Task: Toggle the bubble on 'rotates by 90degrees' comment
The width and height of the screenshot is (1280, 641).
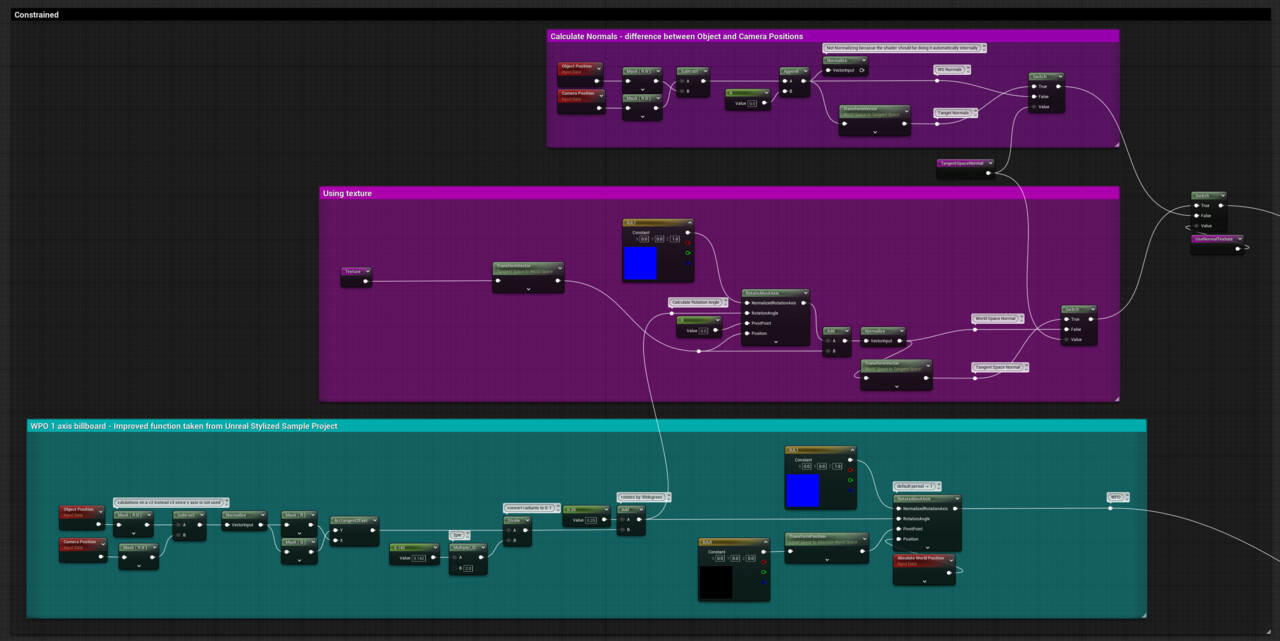Action: (668, 495)
